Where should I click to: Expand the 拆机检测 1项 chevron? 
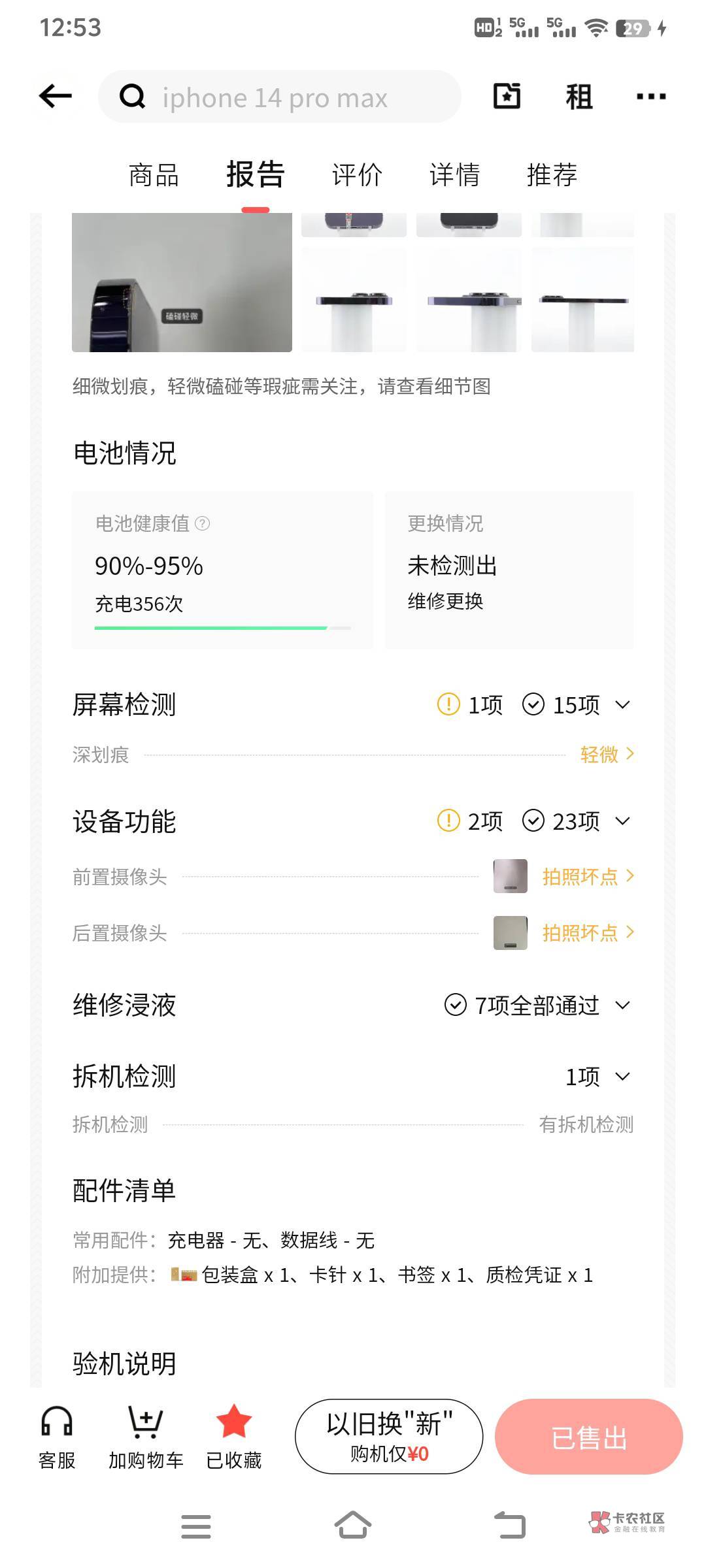(623, 1077)
